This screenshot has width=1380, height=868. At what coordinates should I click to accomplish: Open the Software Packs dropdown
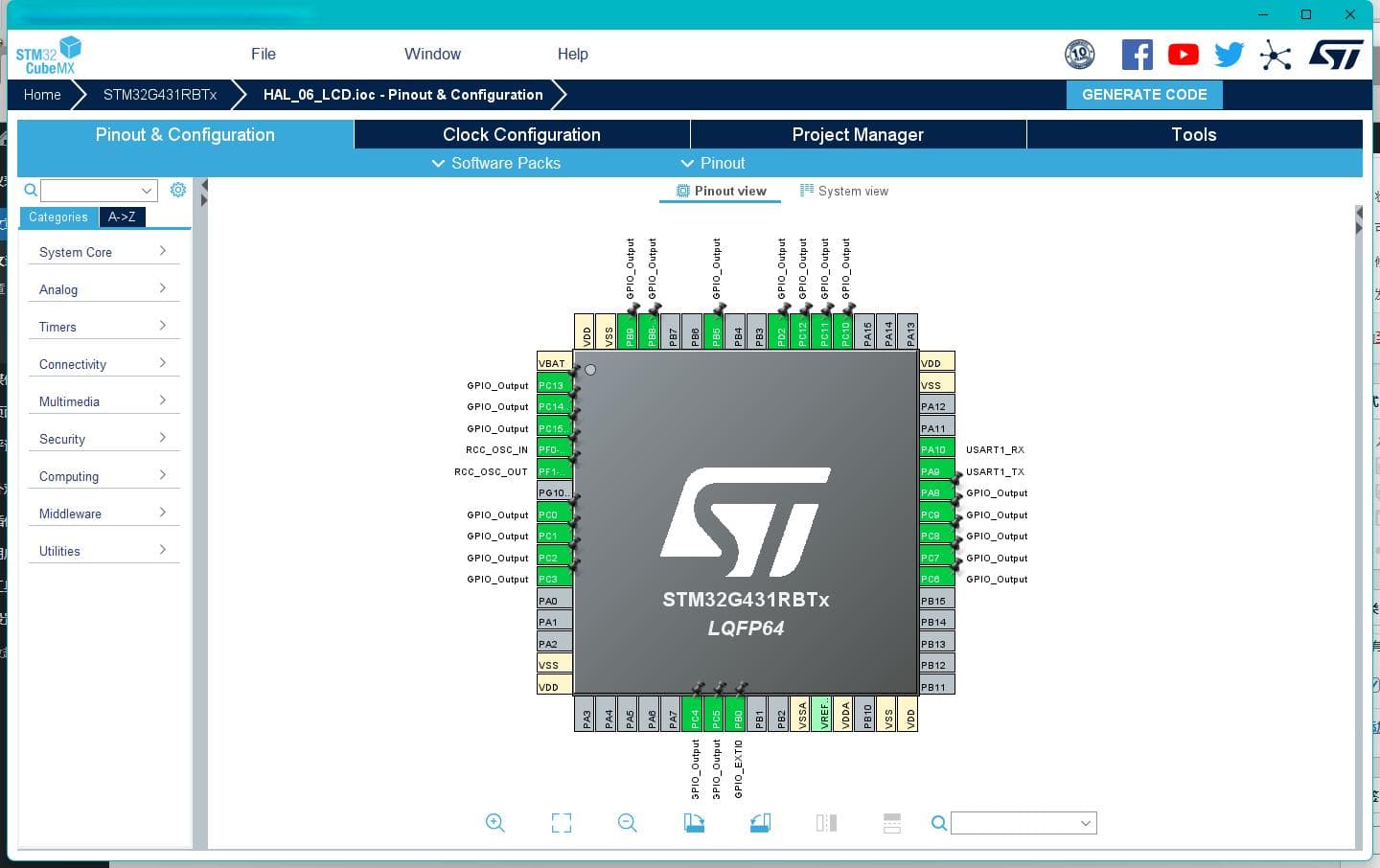[496, 163]
